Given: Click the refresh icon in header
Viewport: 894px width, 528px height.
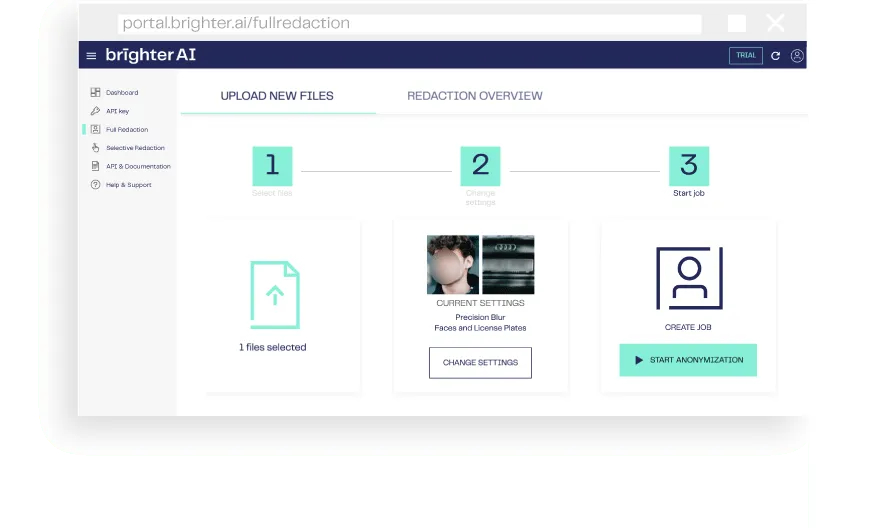Looking at the screenshot, I should click(775, 56).
